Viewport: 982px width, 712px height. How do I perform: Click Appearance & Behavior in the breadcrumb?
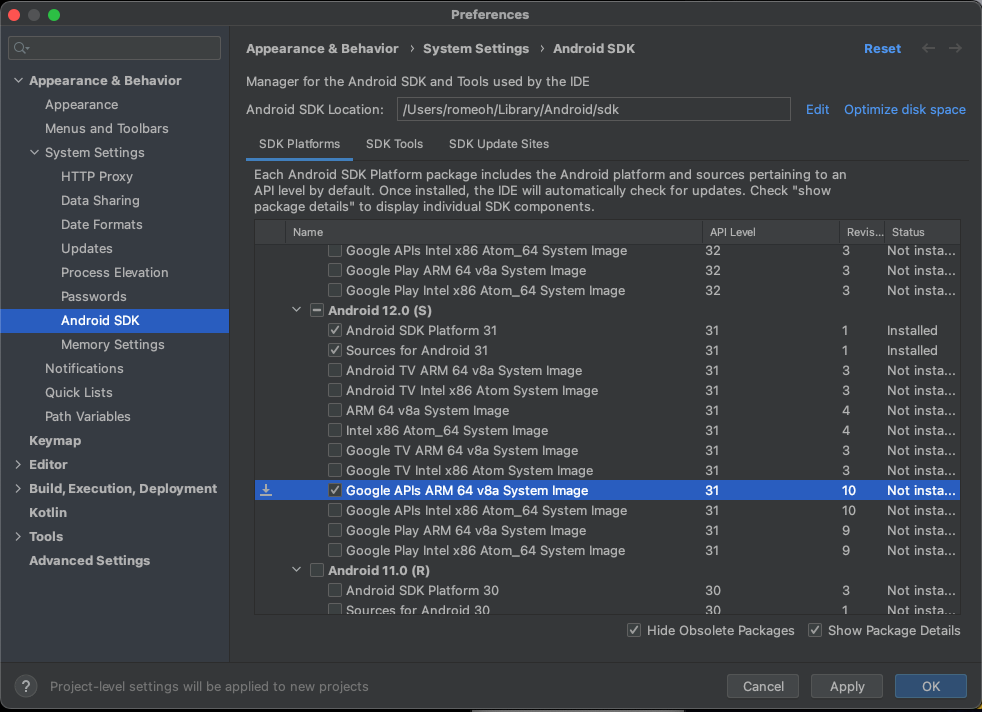click(x=322, y=49)
